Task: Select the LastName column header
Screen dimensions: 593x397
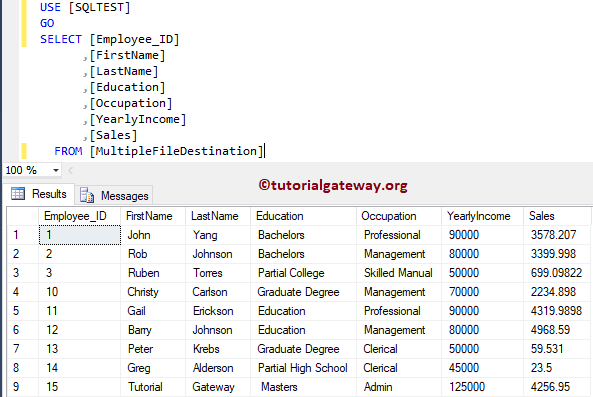Action: click(x=218, y=216)
